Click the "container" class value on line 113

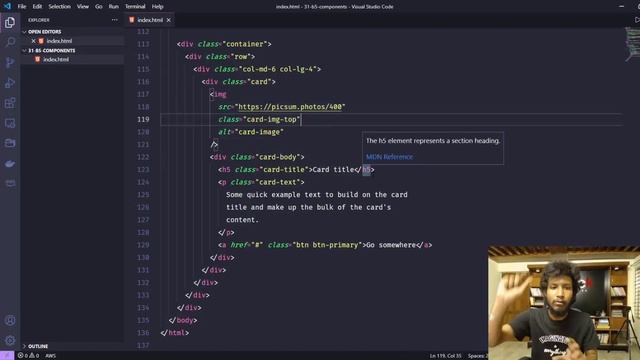[244, 44]
